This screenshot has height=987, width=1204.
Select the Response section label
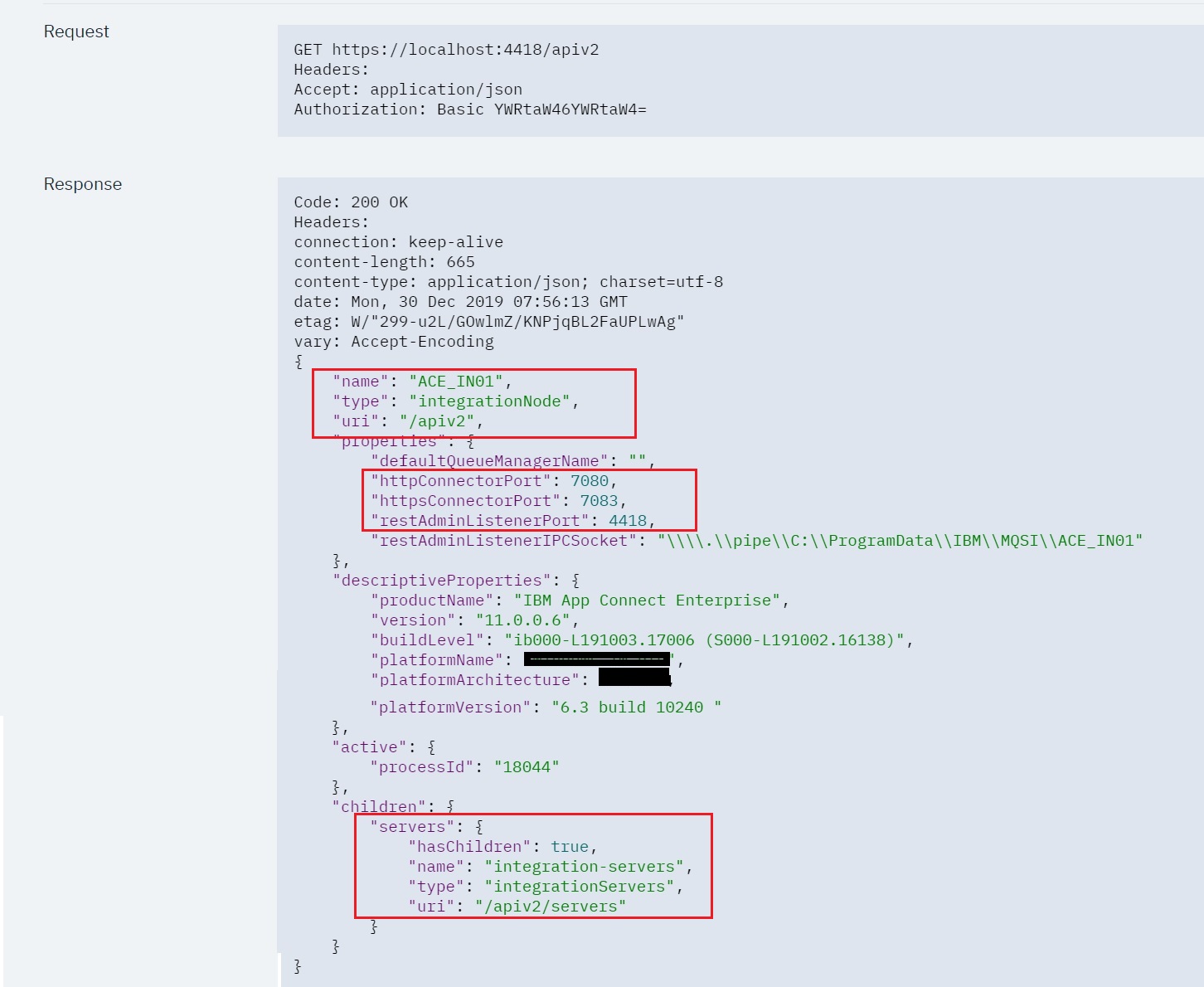(82, 183)
